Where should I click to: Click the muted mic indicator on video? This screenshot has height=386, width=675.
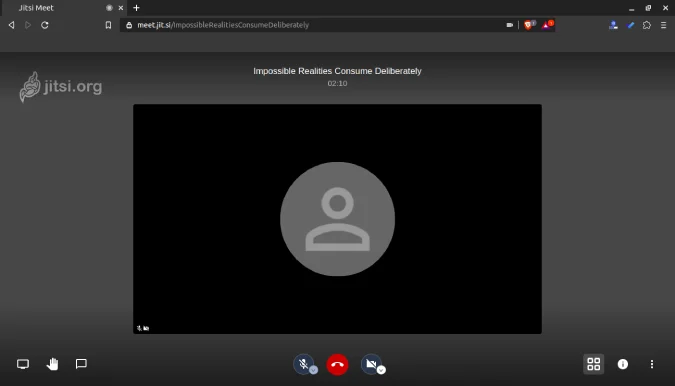tap(139, 328)
